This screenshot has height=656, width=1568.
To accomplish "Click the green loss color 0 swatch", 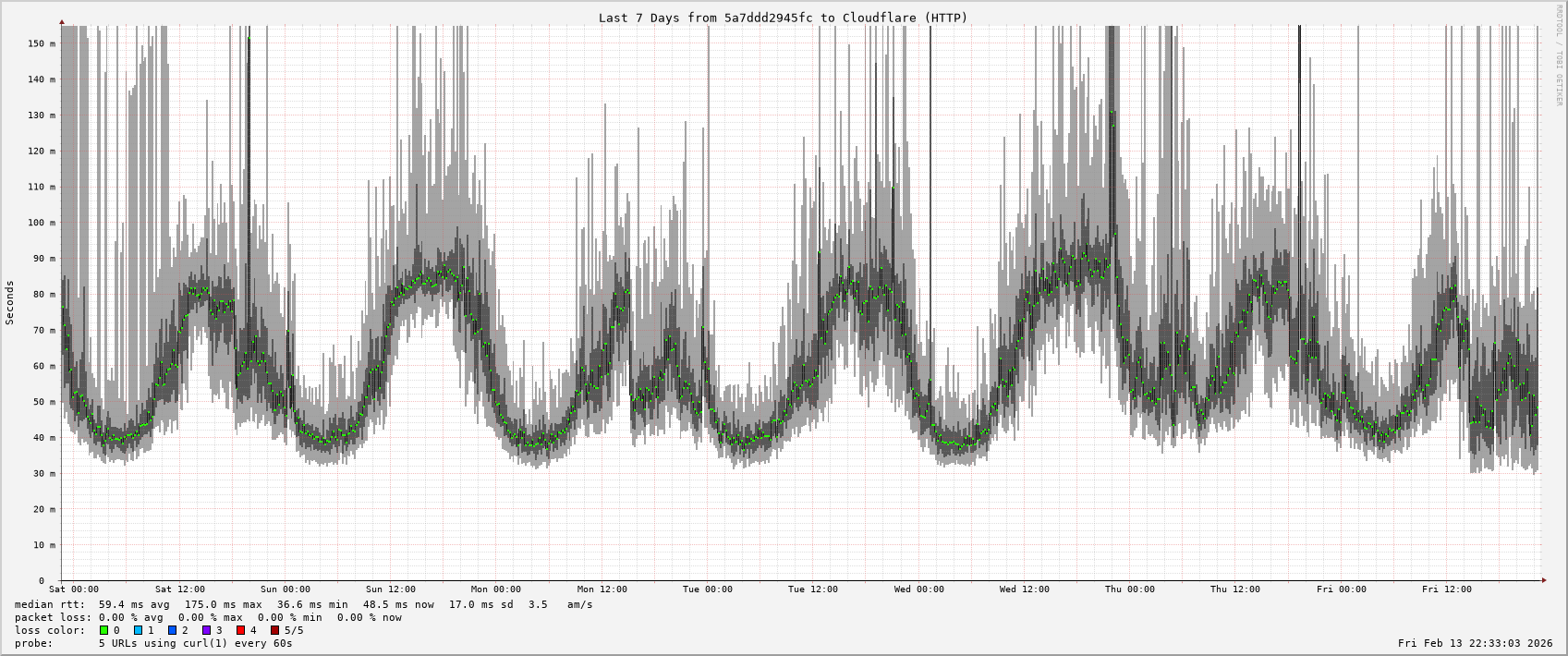I will point(104,630).
